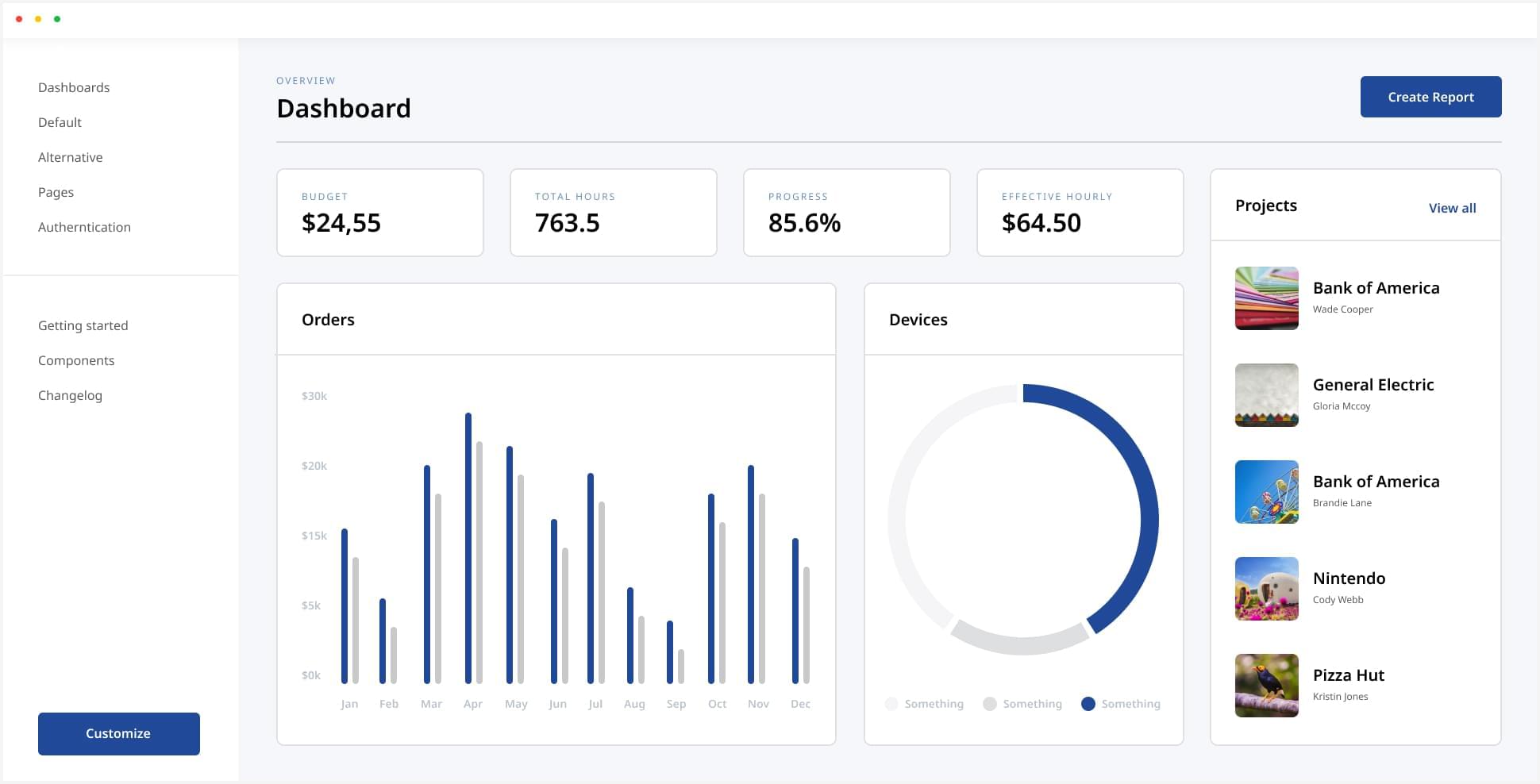Click the Wade Cooper project thumbnail
Viewport: 1540px width, 784px height.
tap(1266, 298)
